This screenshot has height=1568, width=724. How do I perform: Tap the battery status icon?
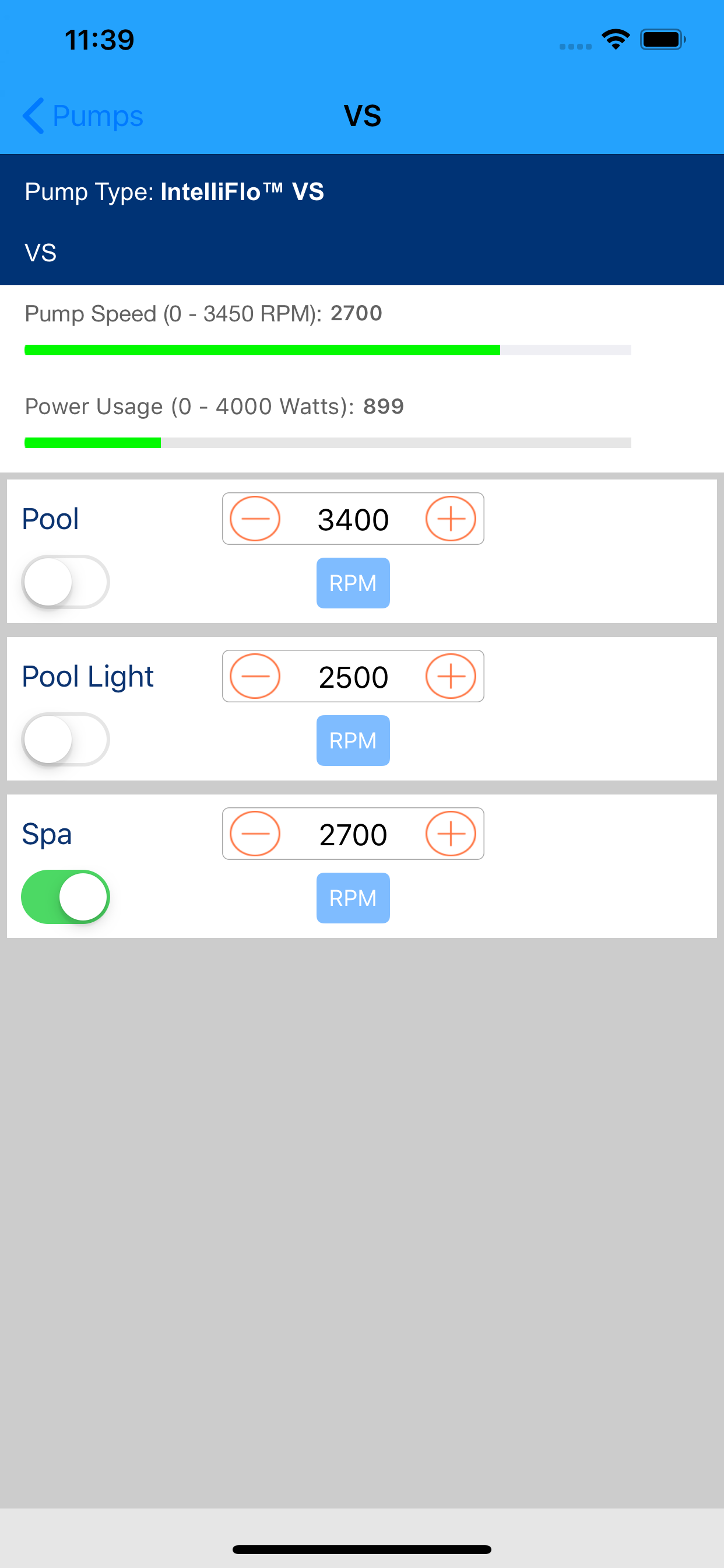(663, 40)
